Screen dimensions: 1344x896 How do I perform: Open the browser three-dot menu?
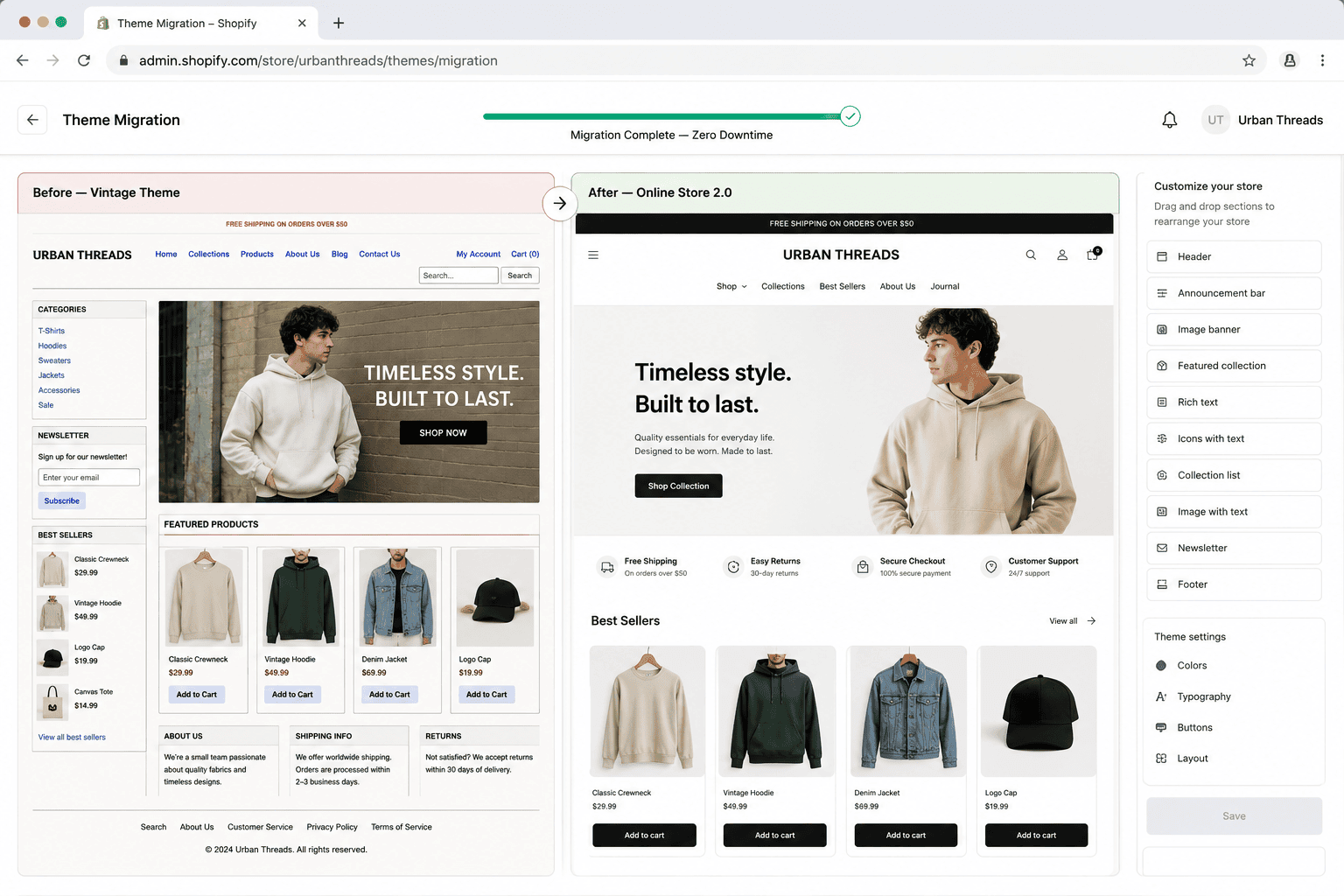tap(1322, 60)
